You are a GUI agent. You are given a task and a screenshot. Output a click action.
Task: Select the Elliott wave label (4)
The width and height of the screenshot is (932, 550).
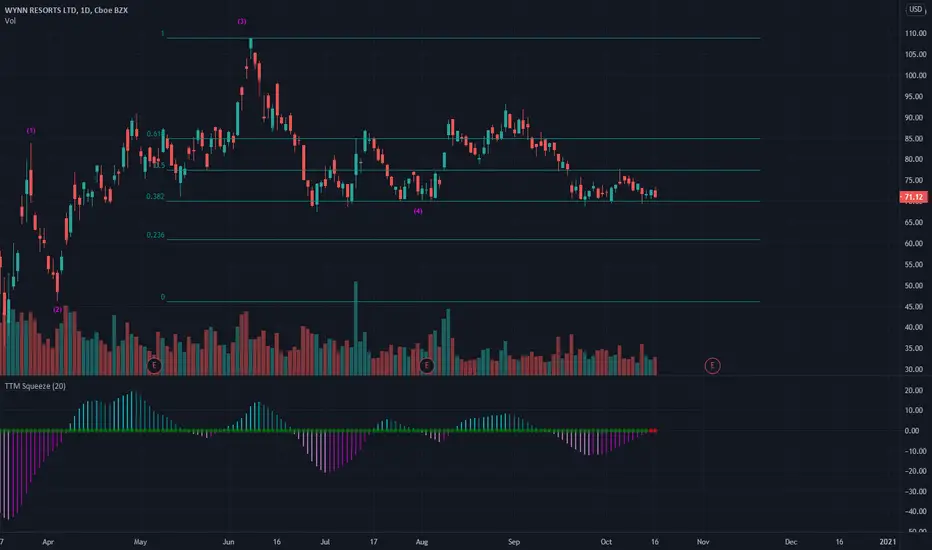418,211
